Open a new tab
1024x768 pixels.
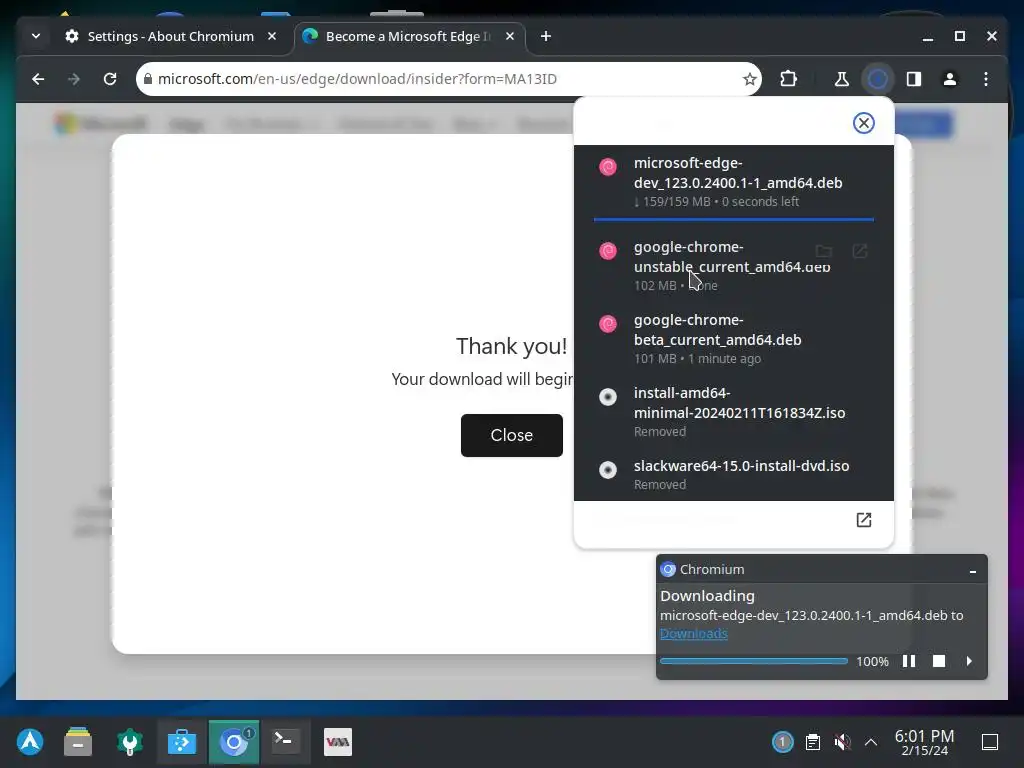click(x=546, y=36)
